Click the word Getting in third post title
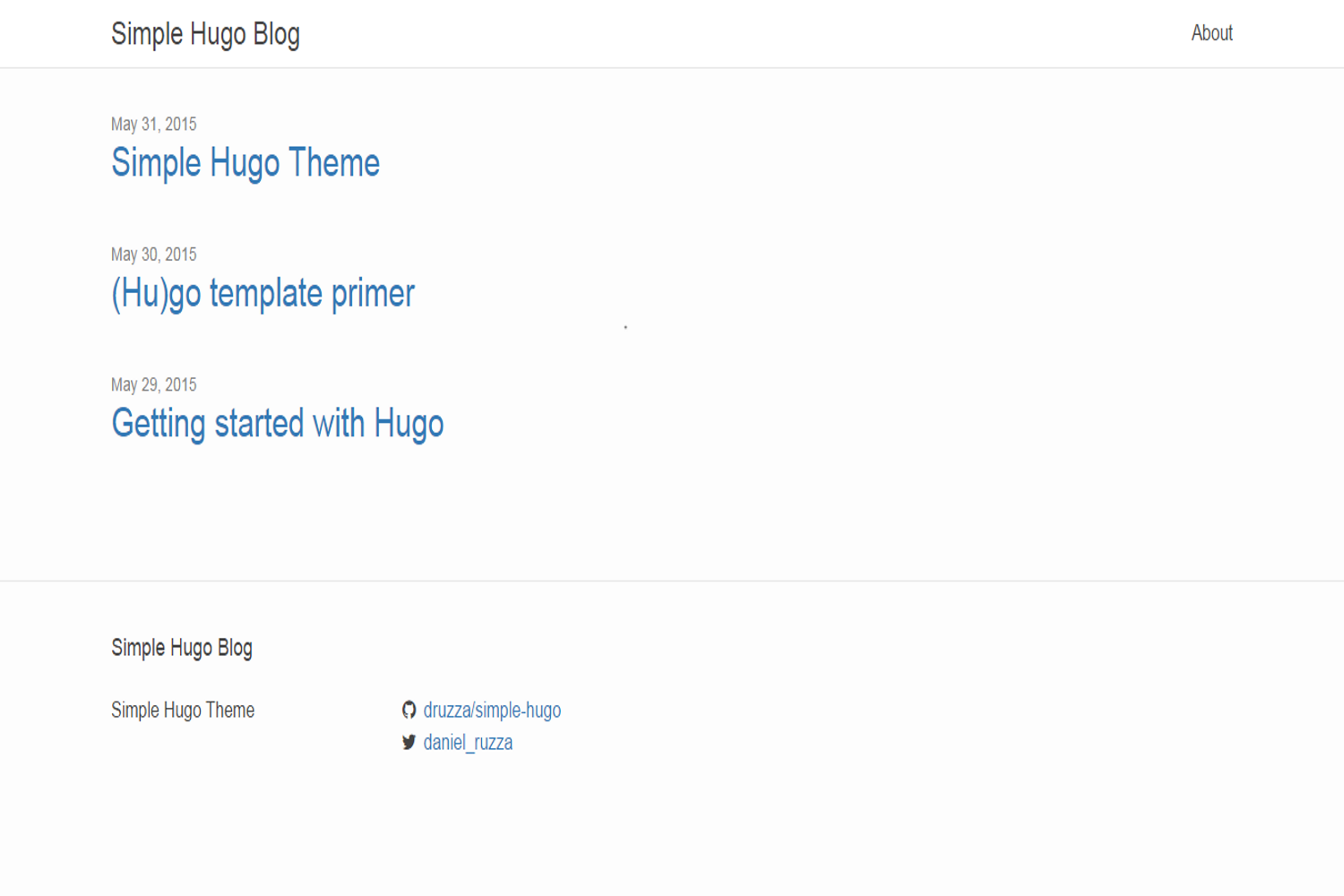Image resolution: width=1344 pixels, height=896 pixels. click(x=159, y=424)
